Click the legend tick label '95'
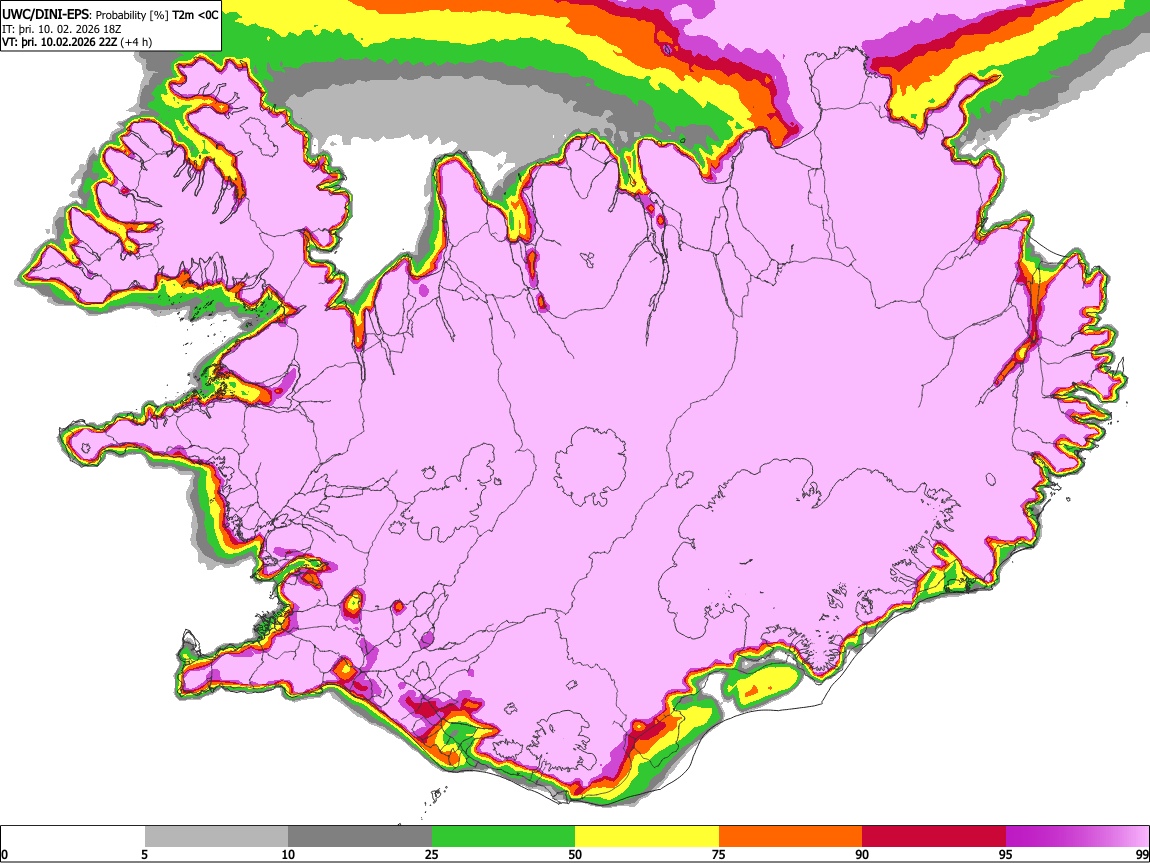 click(1006, 855)
